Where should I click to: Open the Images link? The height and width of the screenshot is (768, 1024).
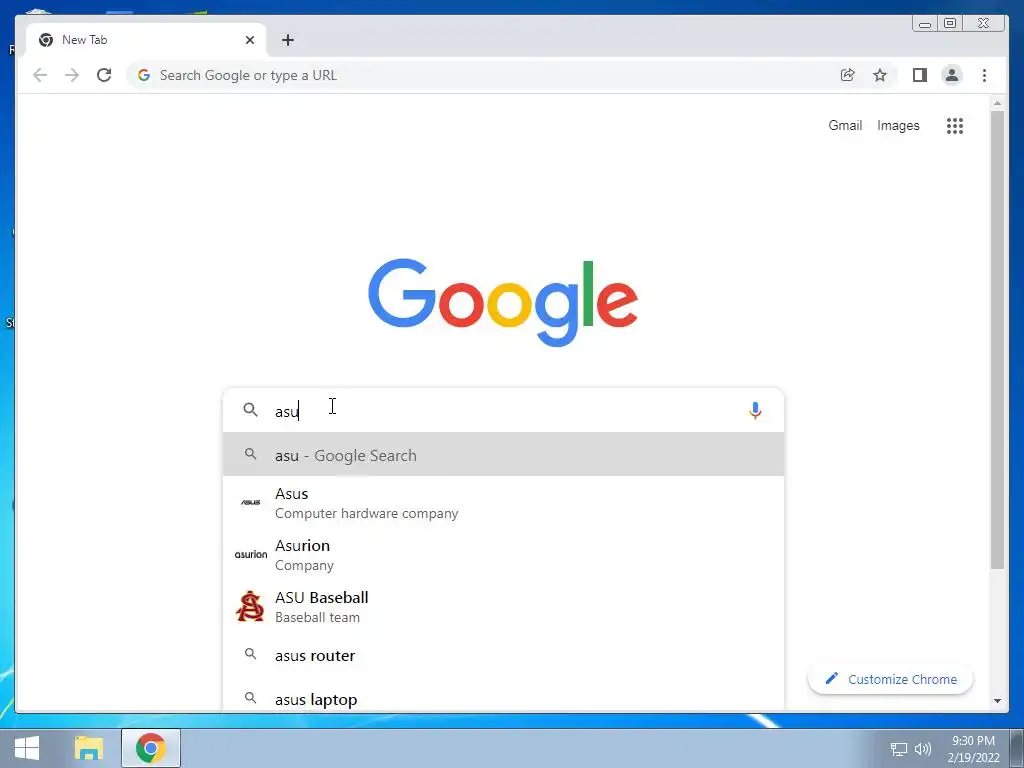(898, 125)
